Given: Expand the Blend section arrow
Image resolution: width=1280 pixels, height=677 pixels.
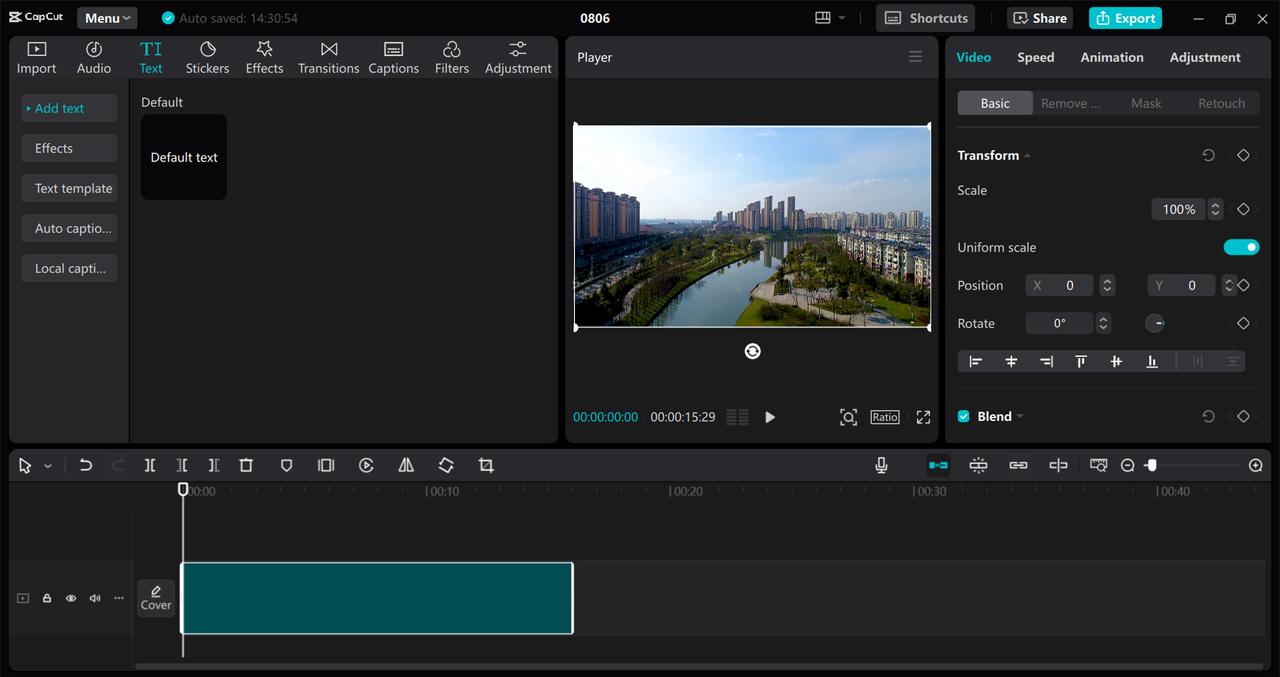Looking at the screenshot, I should (x=1020, y=416).
